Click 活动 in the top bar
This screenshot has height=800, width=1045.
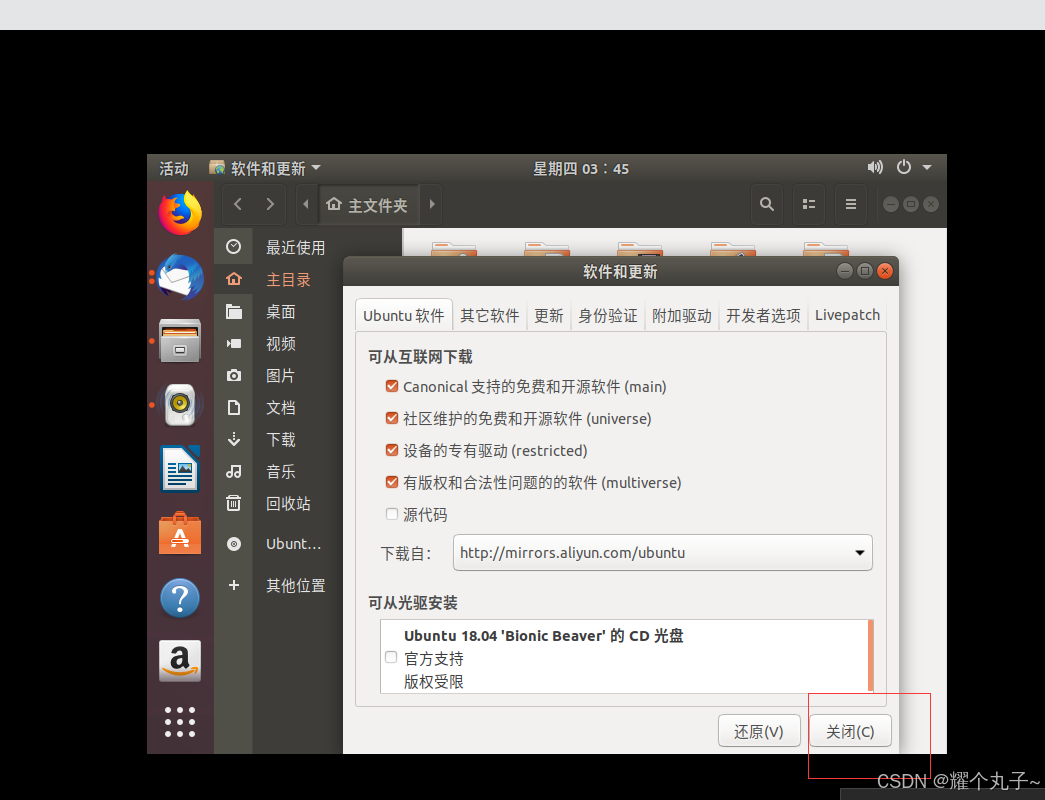point(173,168)
